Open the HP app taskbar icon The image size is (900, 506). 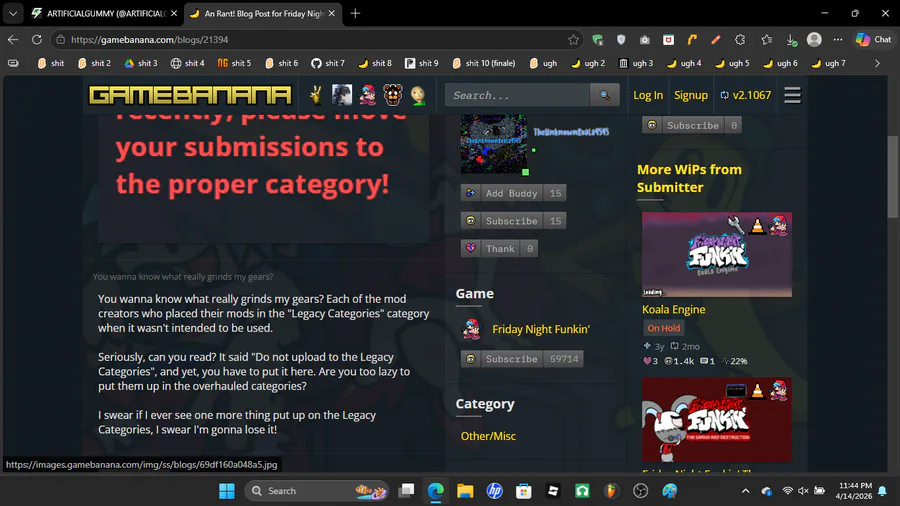494,491
